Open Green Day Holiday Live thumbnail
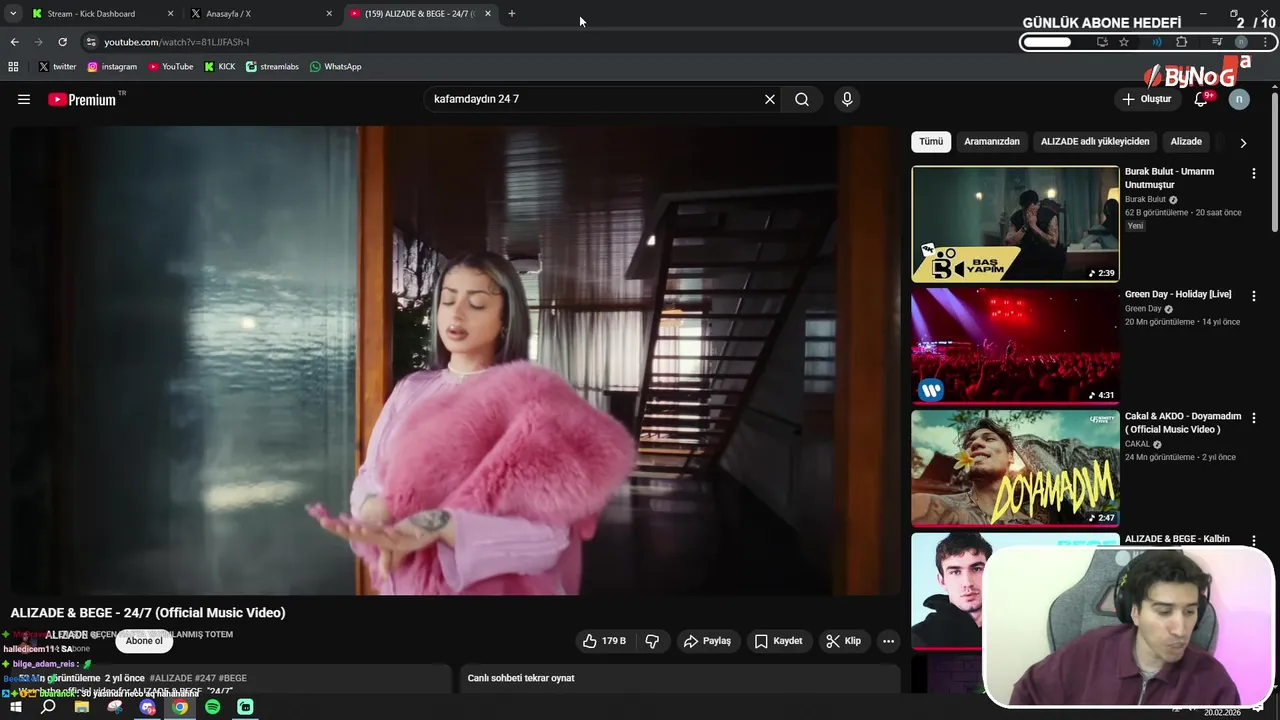Image resolution: width=1280 pixels, height=720 pixels. (1015, 346)
